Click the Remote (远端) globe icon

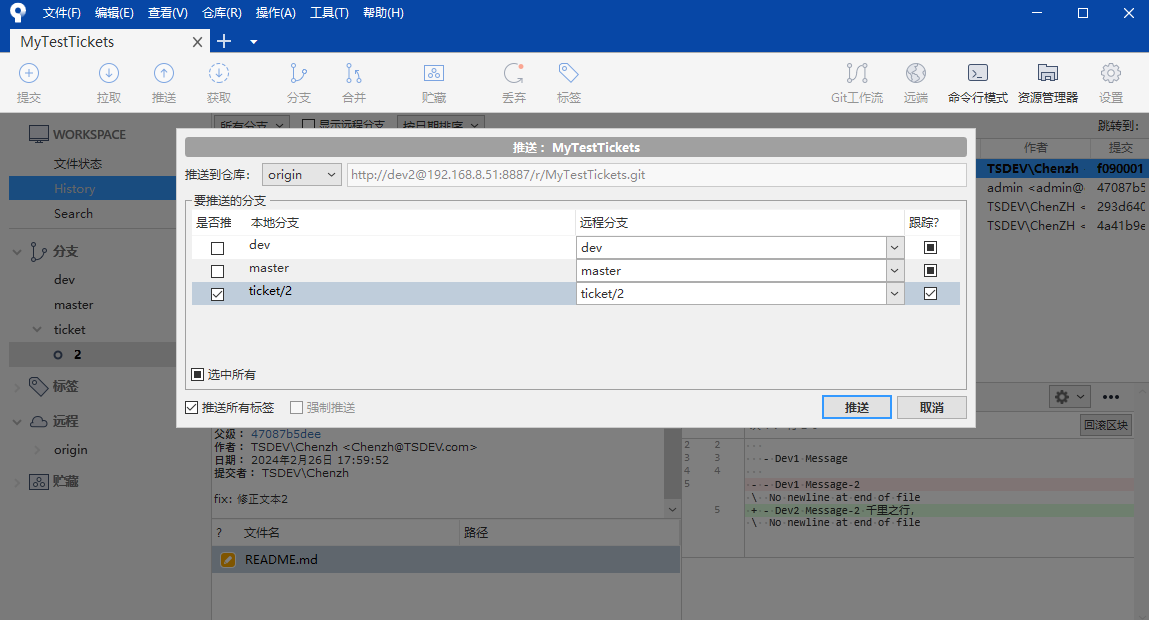click(915, 73)
